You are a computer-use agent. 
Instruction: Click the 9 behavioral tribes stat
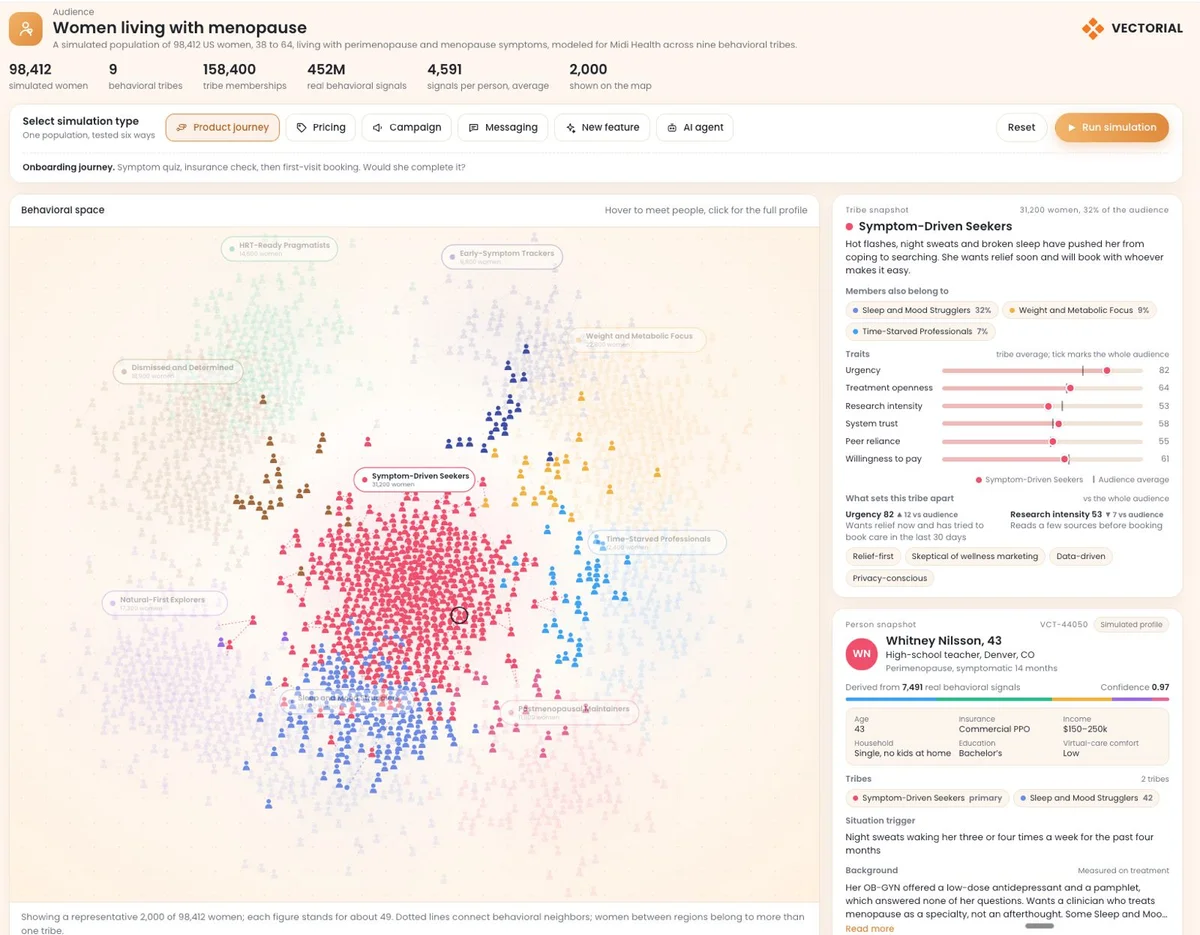(145, 76)
